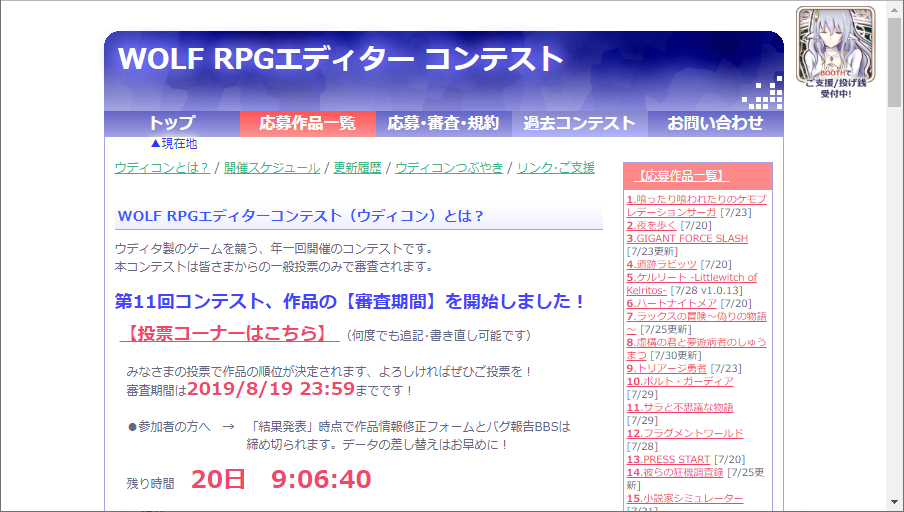Open entry 3.GIGANT FORCE SLASH
904x512 pixels.
click(687, 239)
